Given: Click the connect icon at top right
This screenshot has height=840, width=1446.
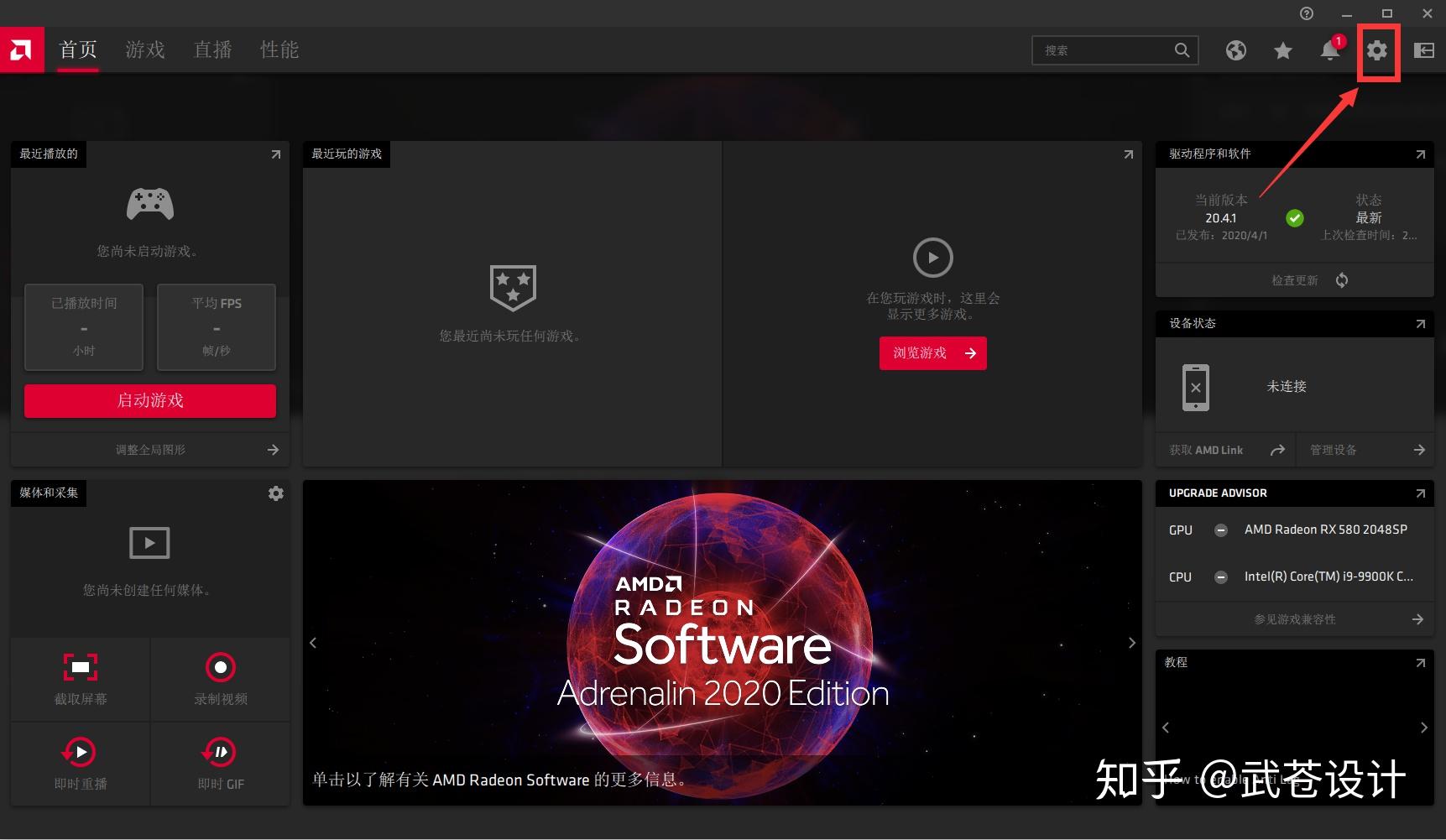Looking at the screenshot, I should (1423, 50).
